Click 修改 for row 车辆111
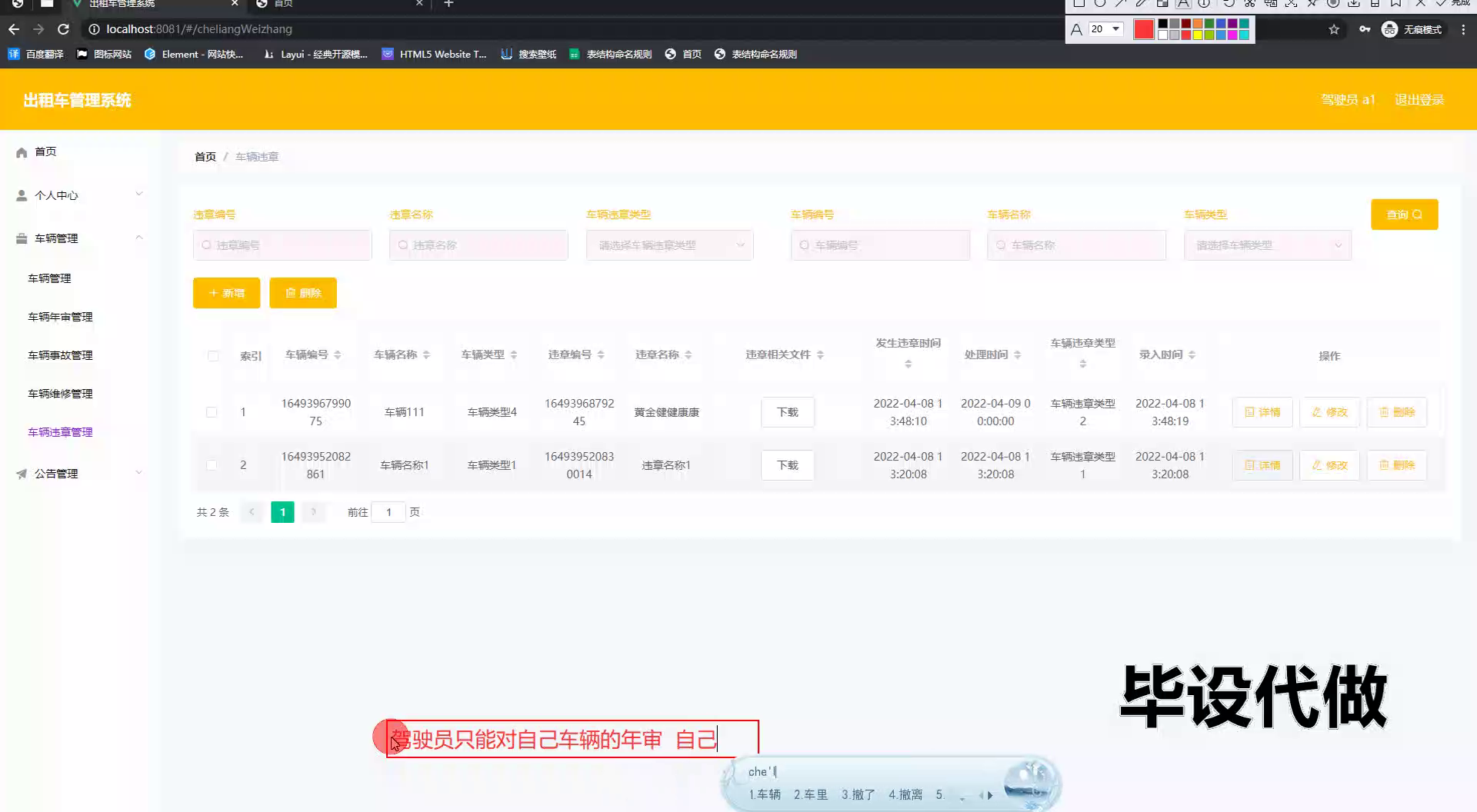The image size is (1477, 812). tap(1329, 412)
